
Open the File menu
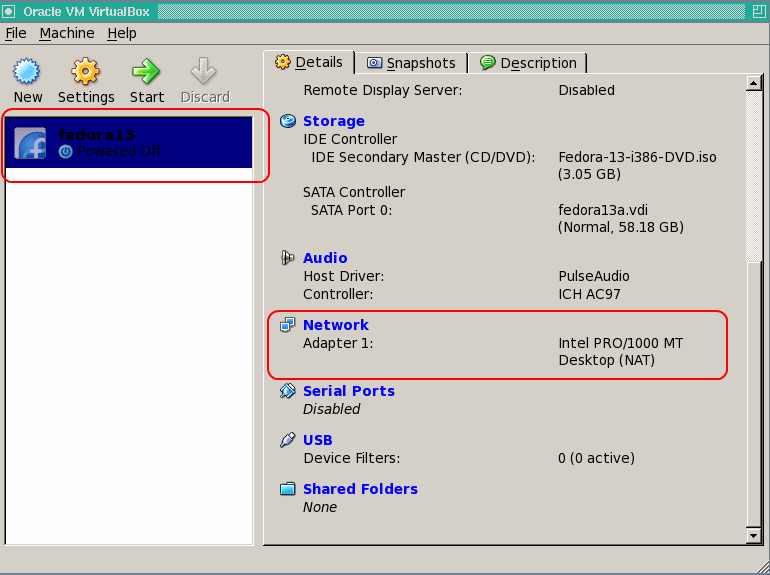15,33
